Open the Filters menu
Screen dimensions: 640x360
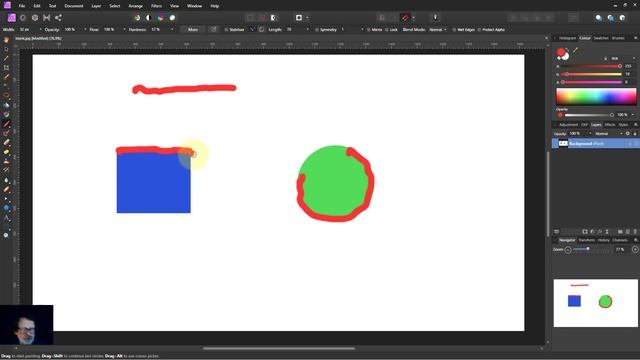tap(156, 6)
